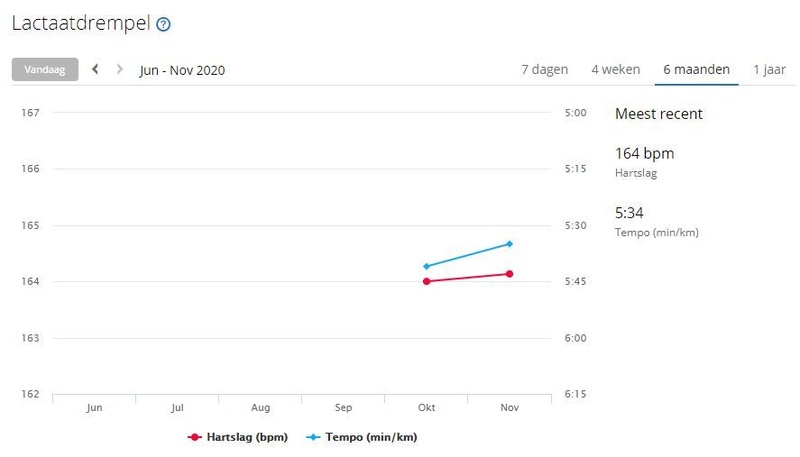Go to previous period with left arrow

tap(96, 70)
